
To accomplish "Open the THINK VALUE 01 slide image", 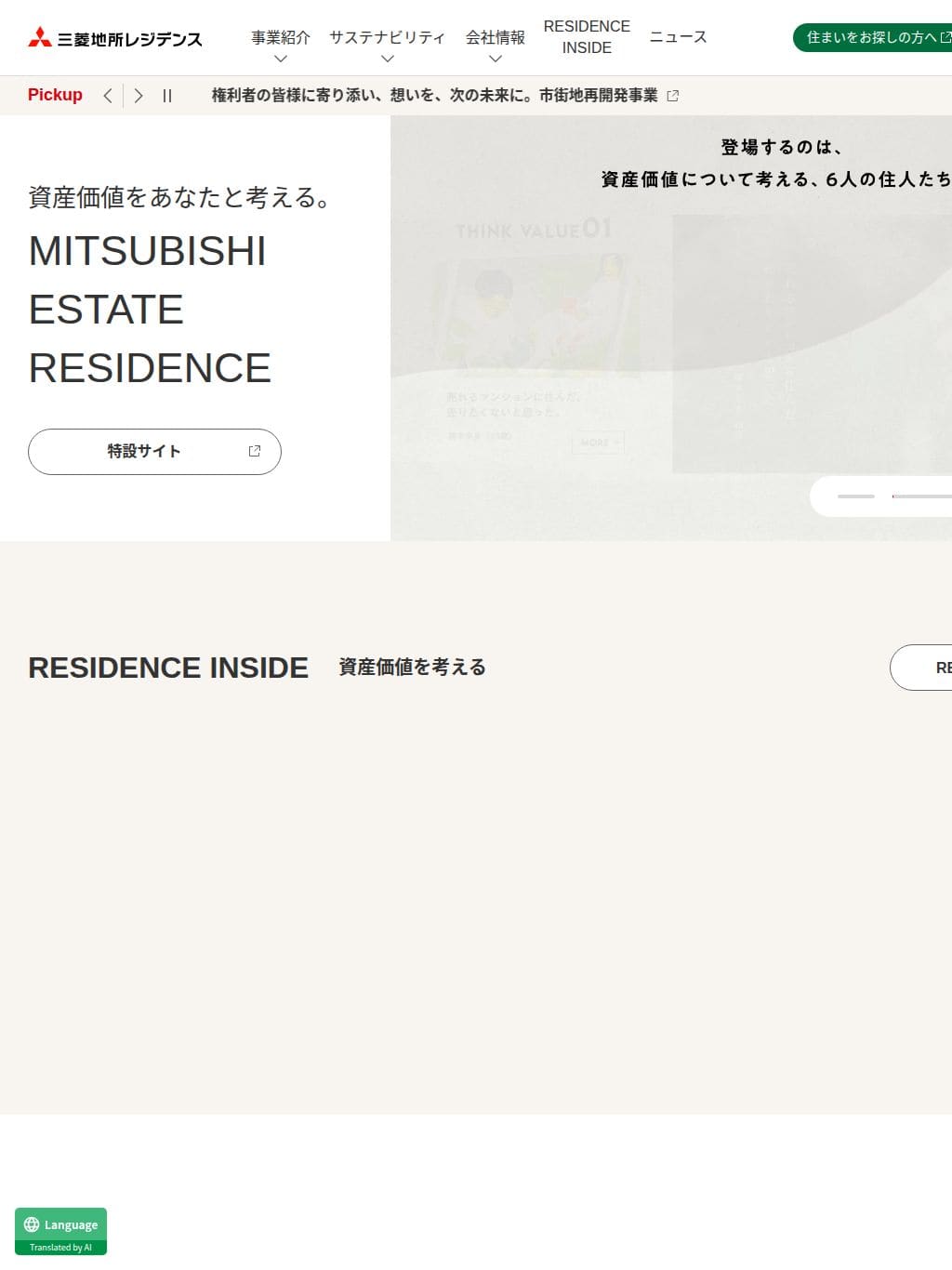I will tap(536, 314).
